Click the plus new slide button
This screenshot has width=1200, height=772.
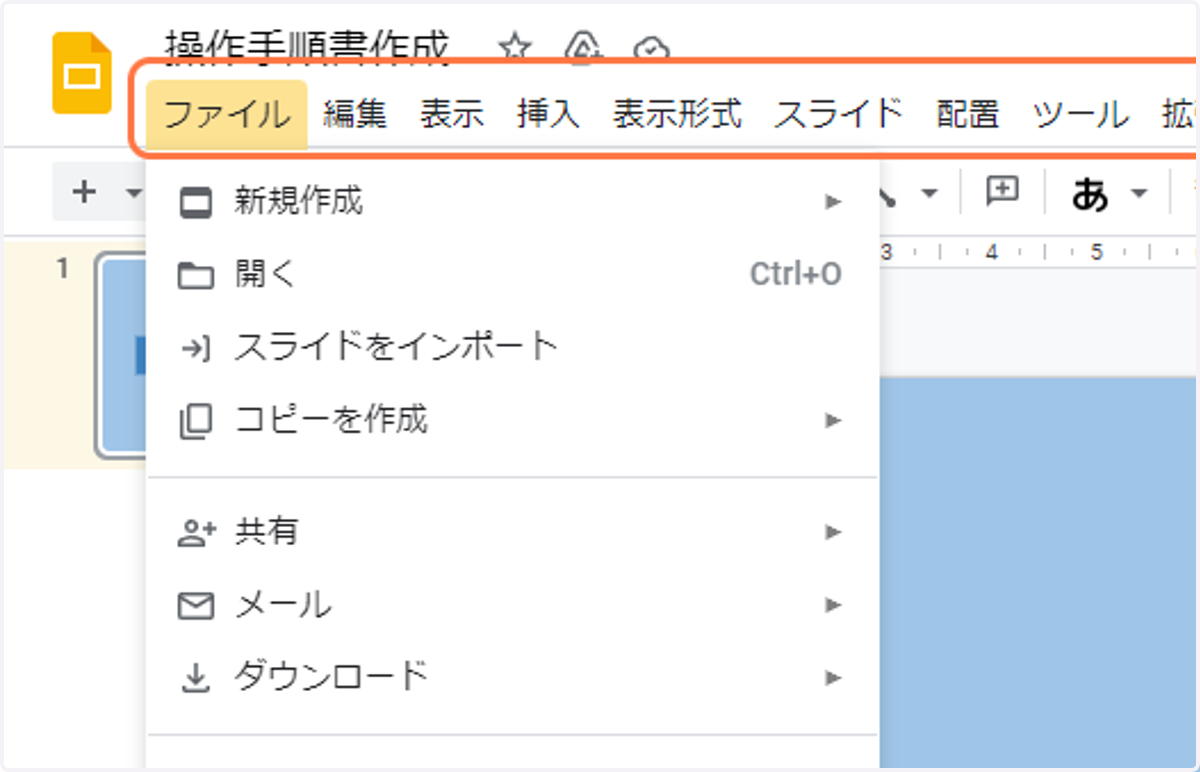coord(85,192)
